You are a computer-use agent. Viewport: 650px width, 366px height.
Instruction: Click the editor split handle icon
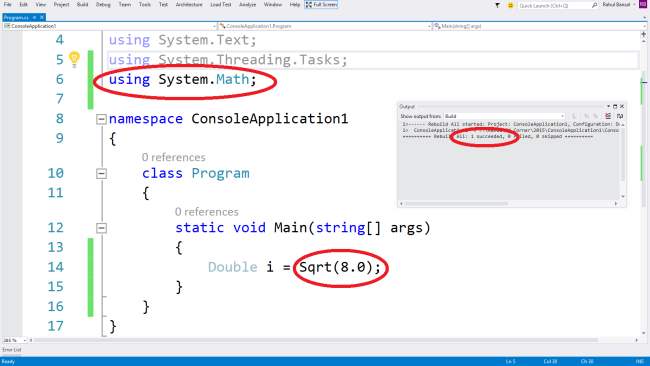tap(643, 34)
